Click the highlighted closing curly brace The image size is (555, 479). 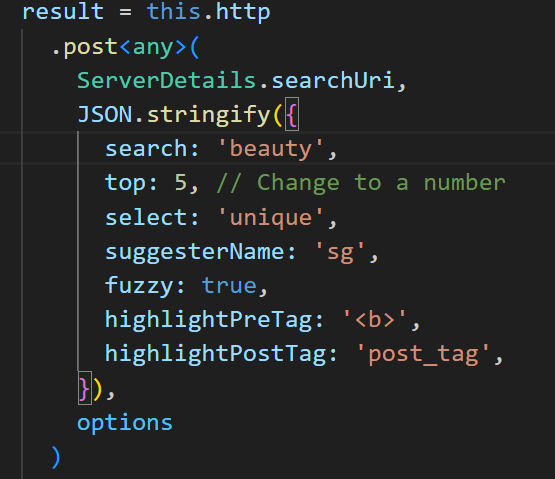[85, 388]
